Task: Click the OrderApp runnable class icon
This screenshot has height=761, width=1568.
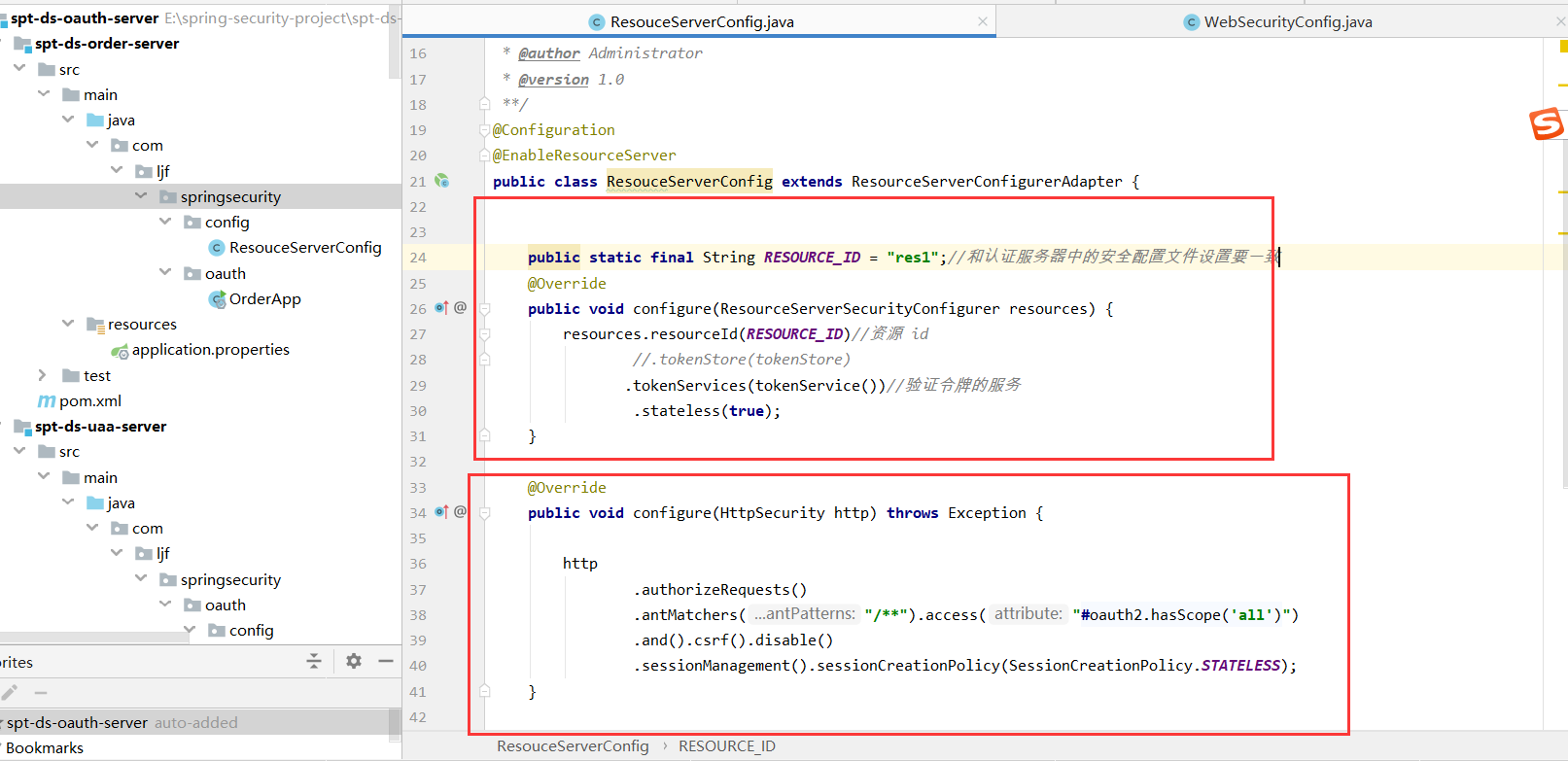Action: [217, 298]
